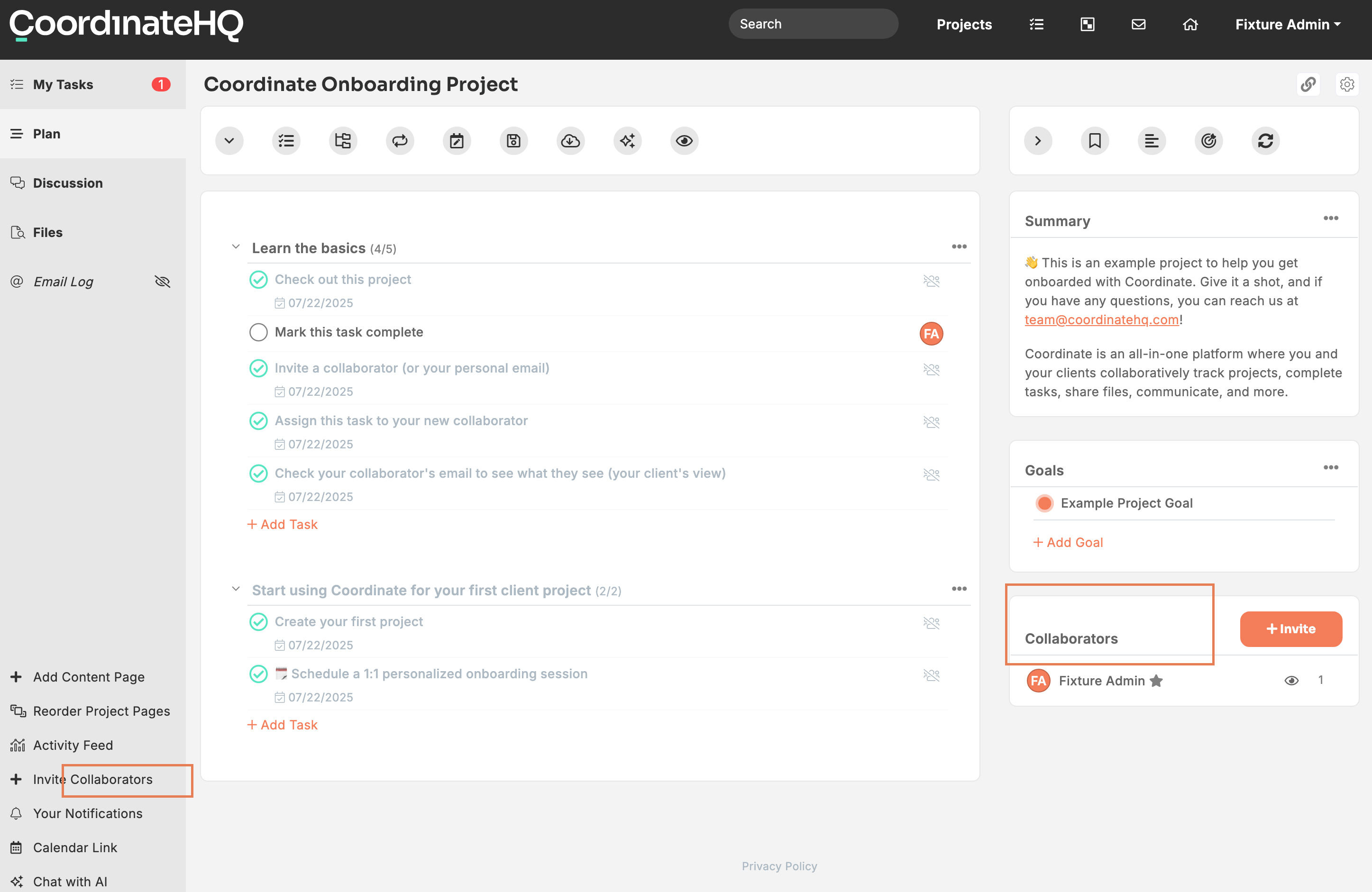This screenshot has height=892, width=1372.
Task: Click the Search input field
Action: click(x=813, y=24)
